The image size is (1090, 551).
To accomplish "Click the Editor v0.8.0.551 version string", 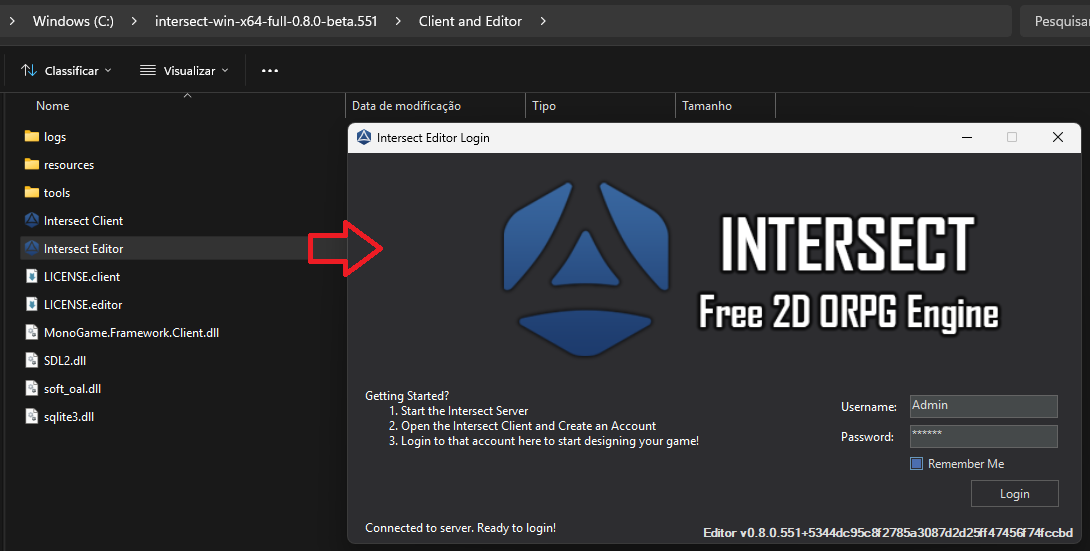I will (x=888, y=533).
